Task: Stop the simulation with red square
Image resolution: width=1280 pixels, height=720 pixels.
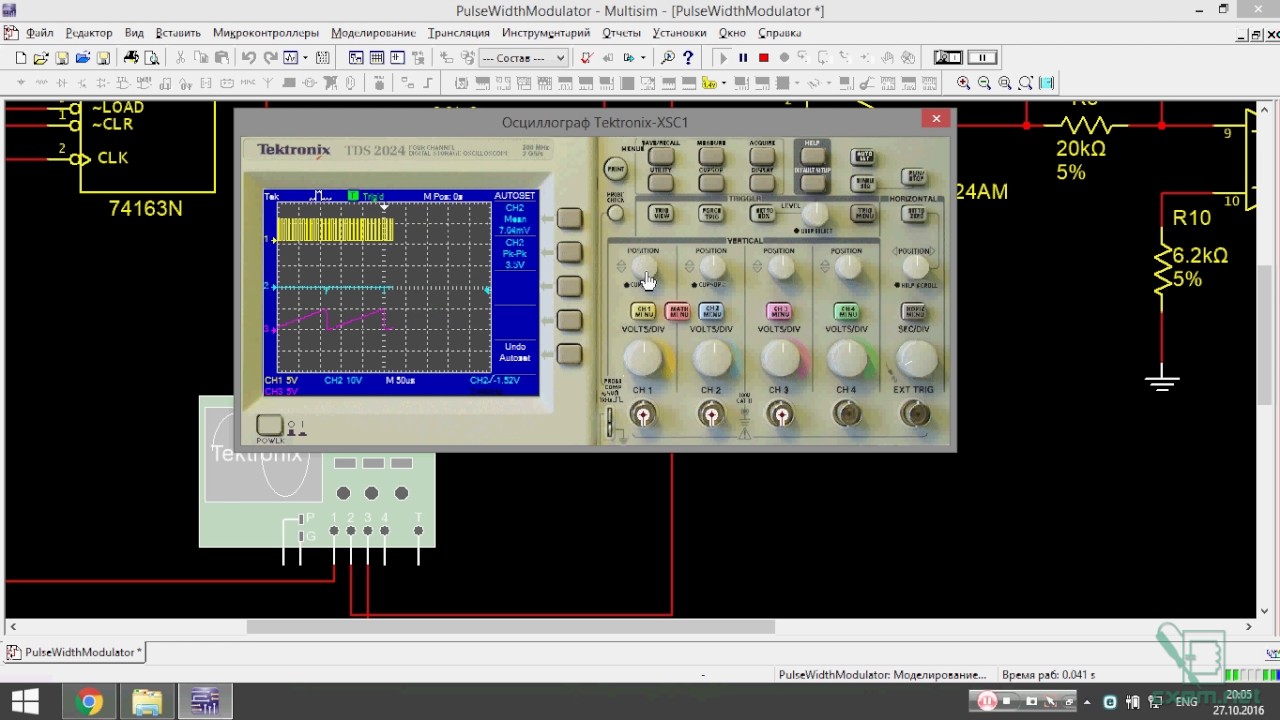Action: tap(764, 58)
